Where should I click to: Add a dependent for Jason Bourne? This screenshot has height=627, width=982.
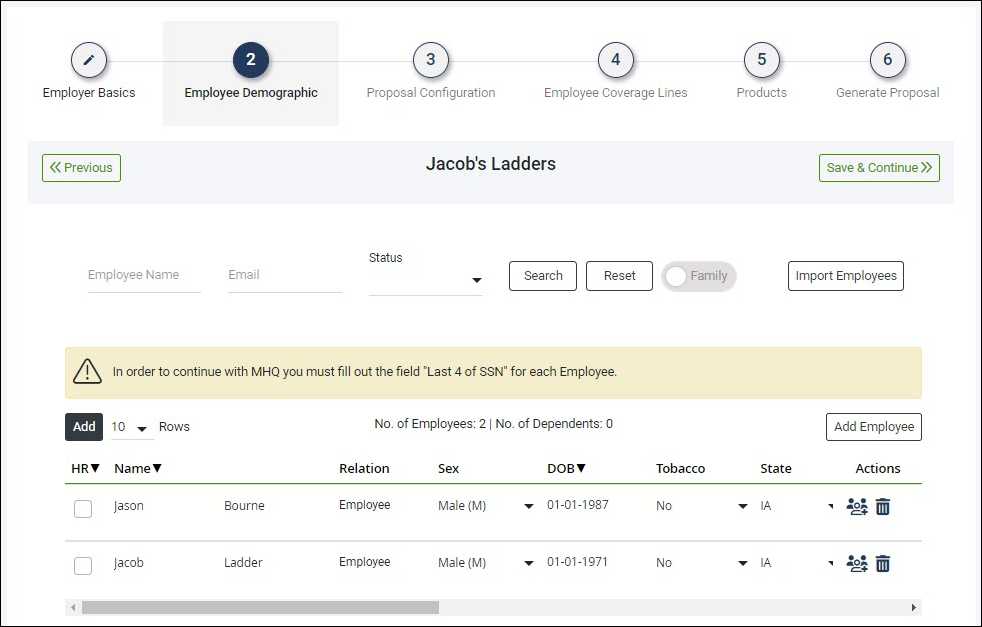pos(857,507)
